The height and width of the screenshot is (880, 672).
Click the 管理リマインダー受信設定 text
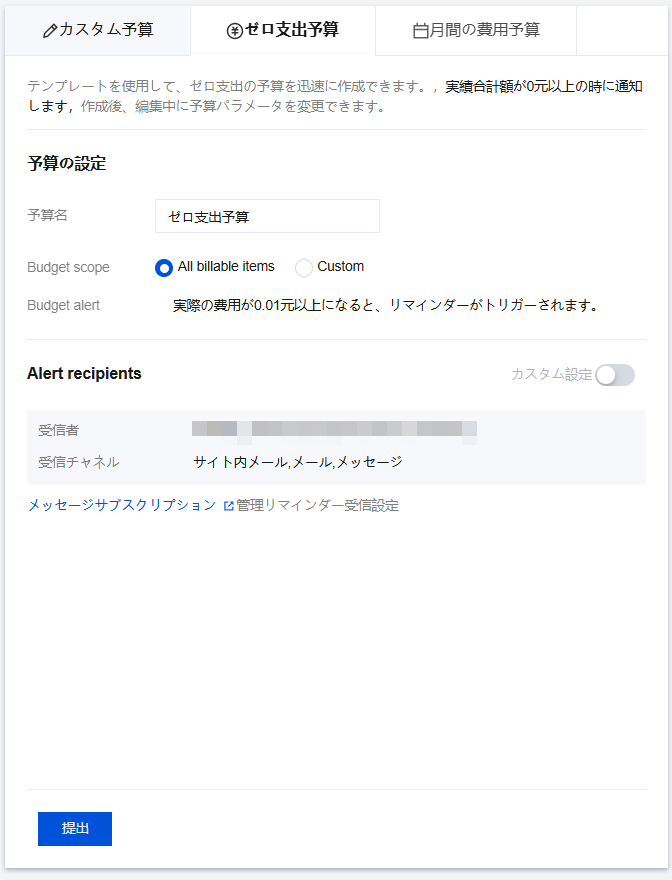coord(317,505)
